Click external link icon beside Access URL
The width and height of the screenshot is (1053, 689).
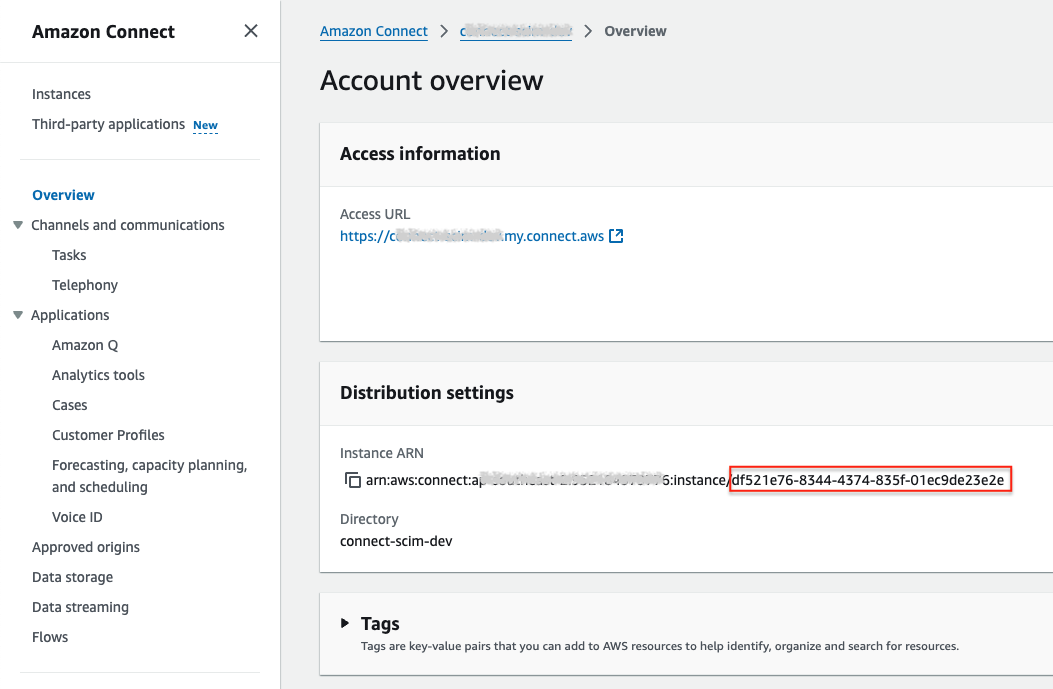tap(616, 237)
